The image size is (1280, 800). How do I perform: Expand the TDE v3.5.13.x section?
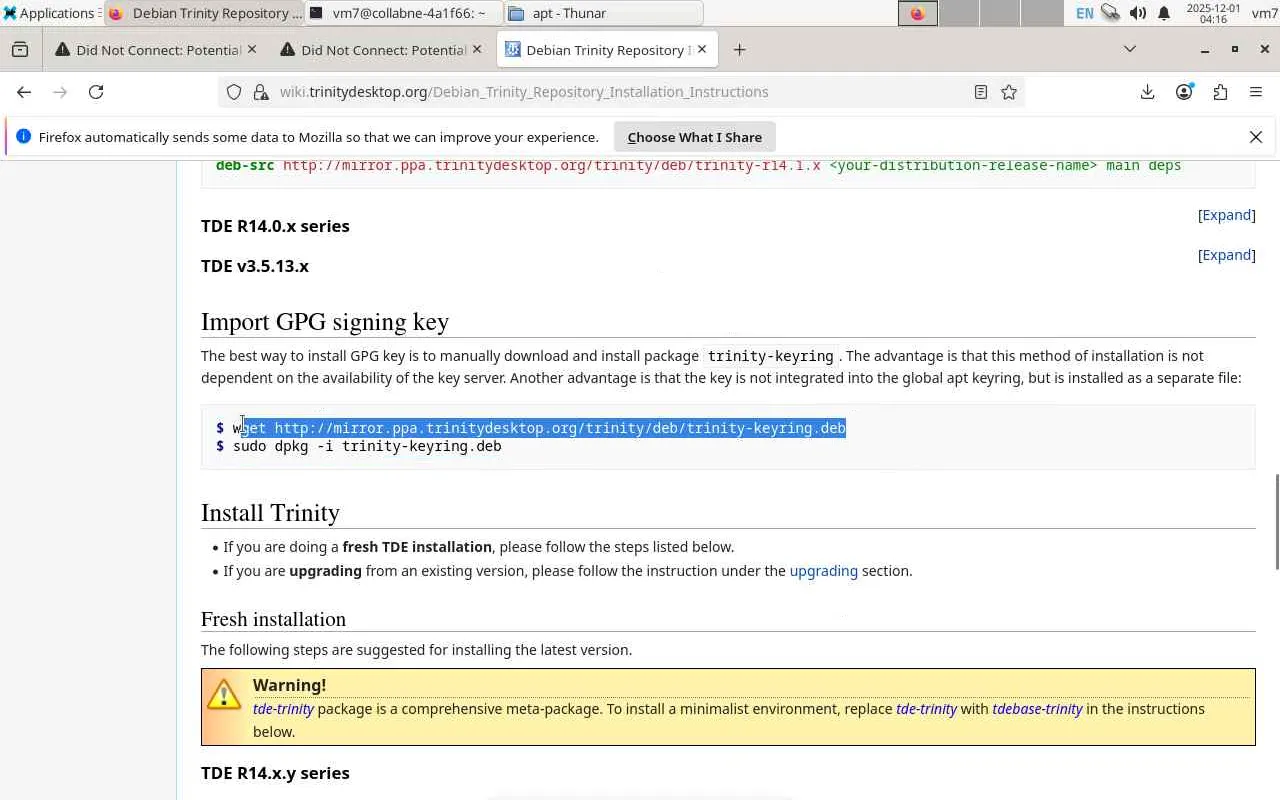click(1226, 255)
